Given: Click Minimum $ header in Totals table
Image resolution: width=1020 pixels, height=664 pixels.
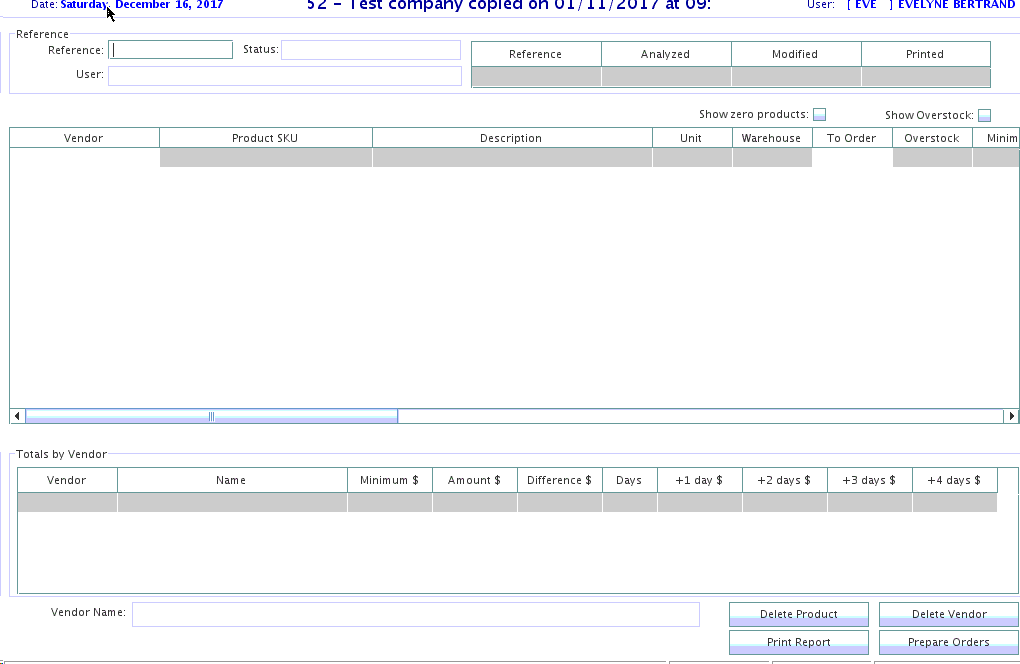Looking at the screenshot, I should coord(389,480).
